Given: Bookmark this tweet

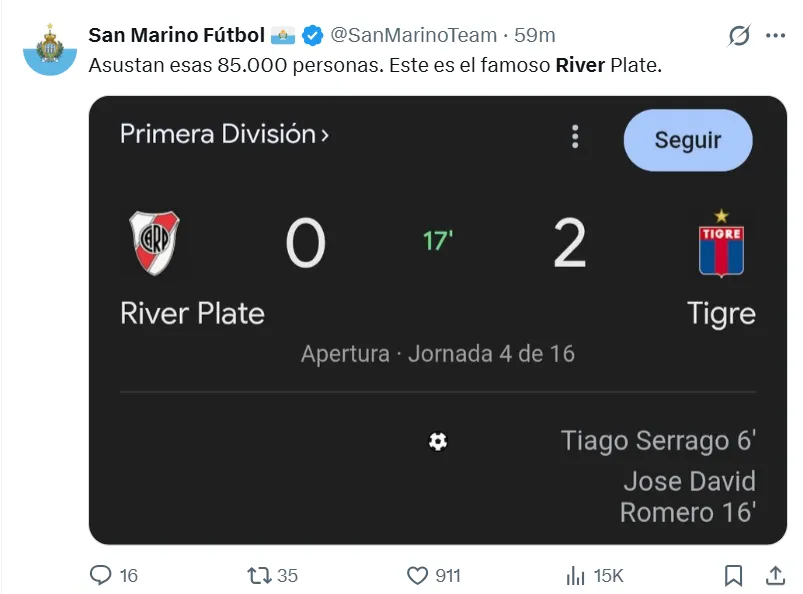Looking at the screenshot, I should (x=733, y=575).
